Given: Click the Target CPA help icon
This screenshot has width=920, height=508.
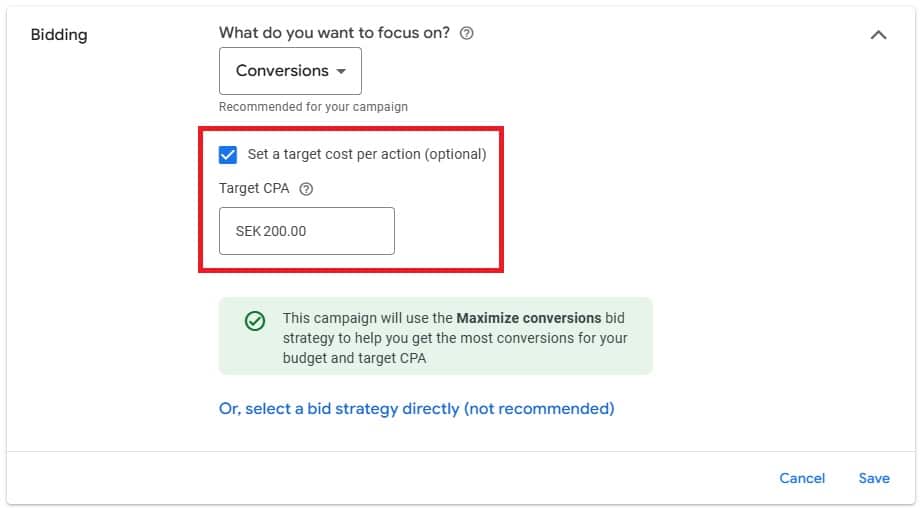Looking at the screenshot, I should (306, 189).
